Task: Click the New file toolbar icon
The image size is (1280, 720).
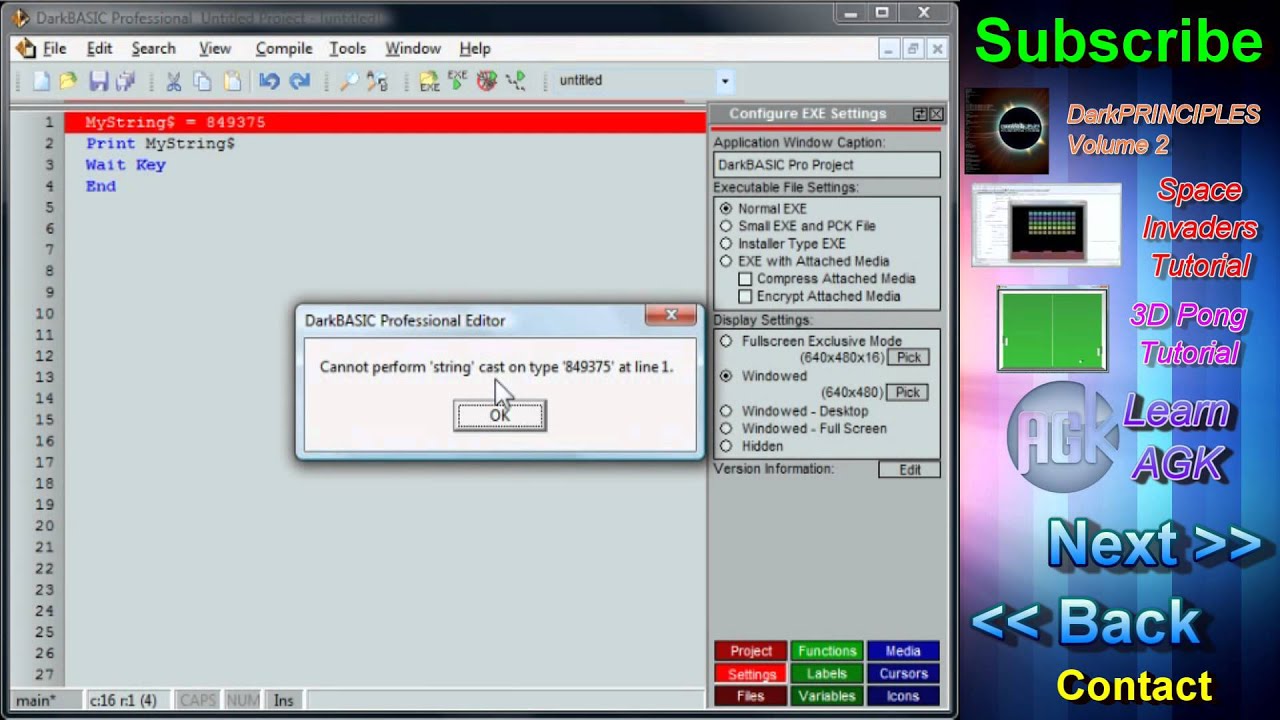Action: point(41,81)
